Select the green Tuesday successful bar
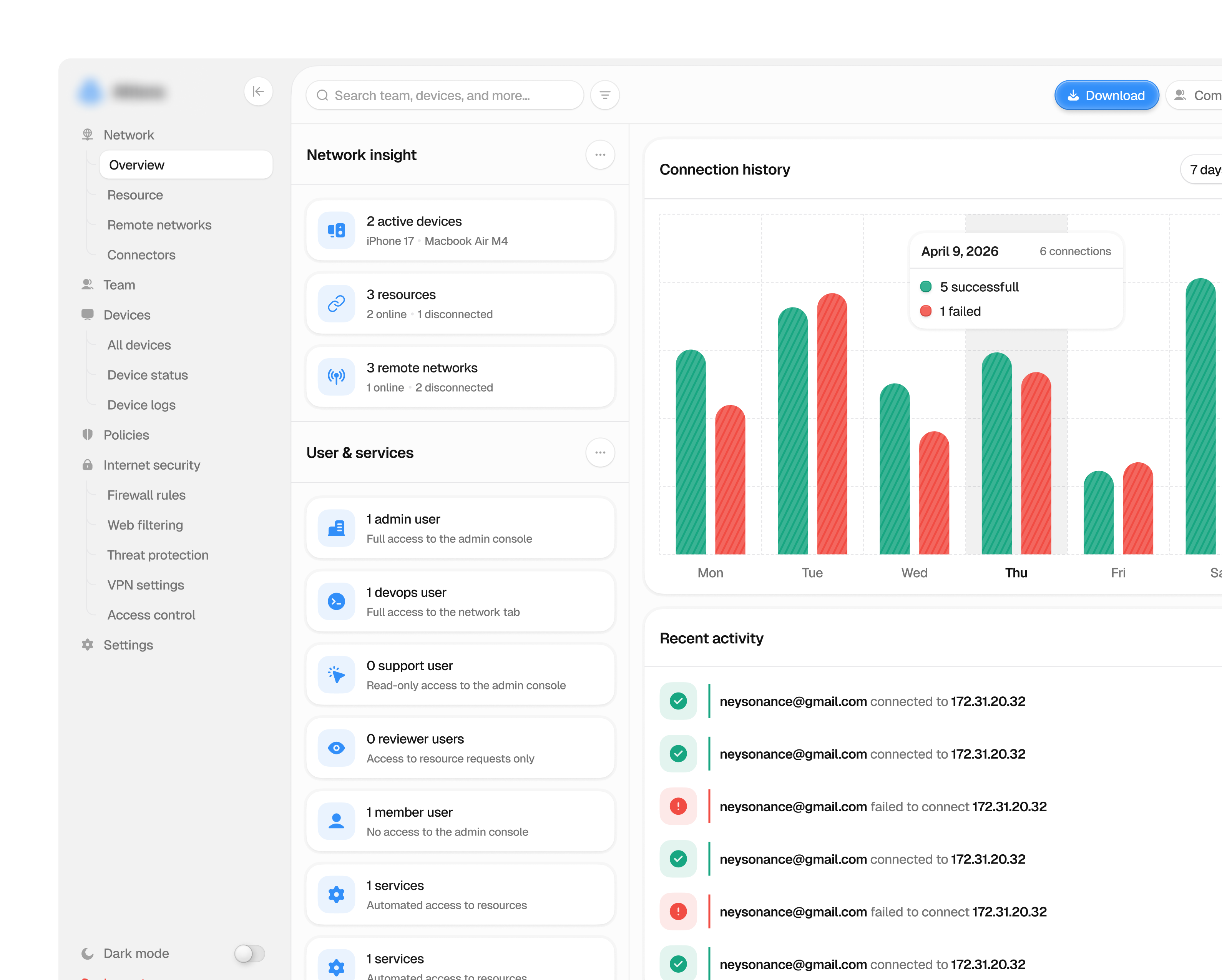This screenshot has width=1222, height=980. click(792, 431)
